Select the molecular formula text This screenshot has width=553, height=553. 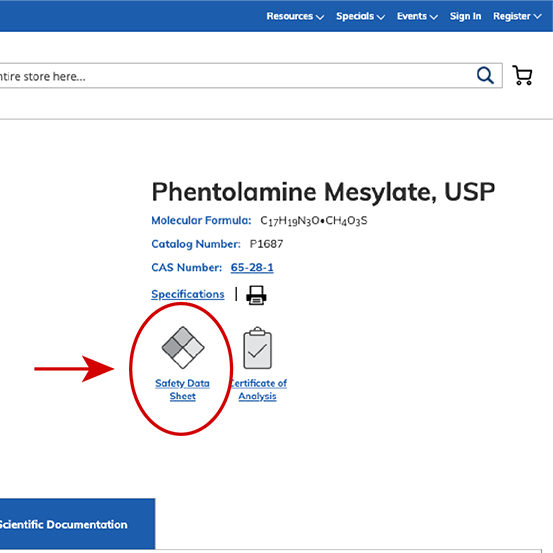[x=314, y=221]
